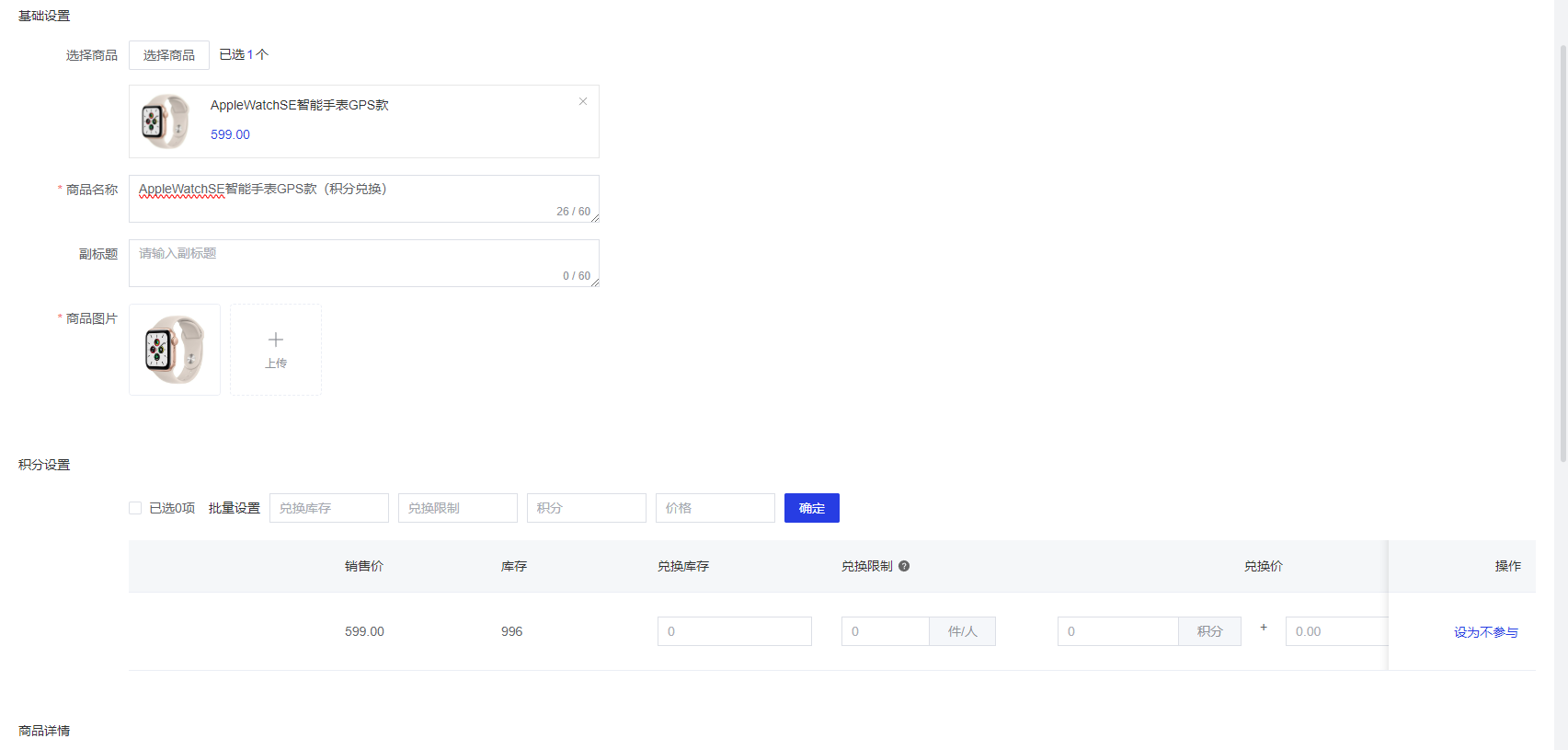Viewport: 1568px width, 750px height.
Task: Click the 兑换限制 help question mark icon
Action: click(x=904, y=566)
